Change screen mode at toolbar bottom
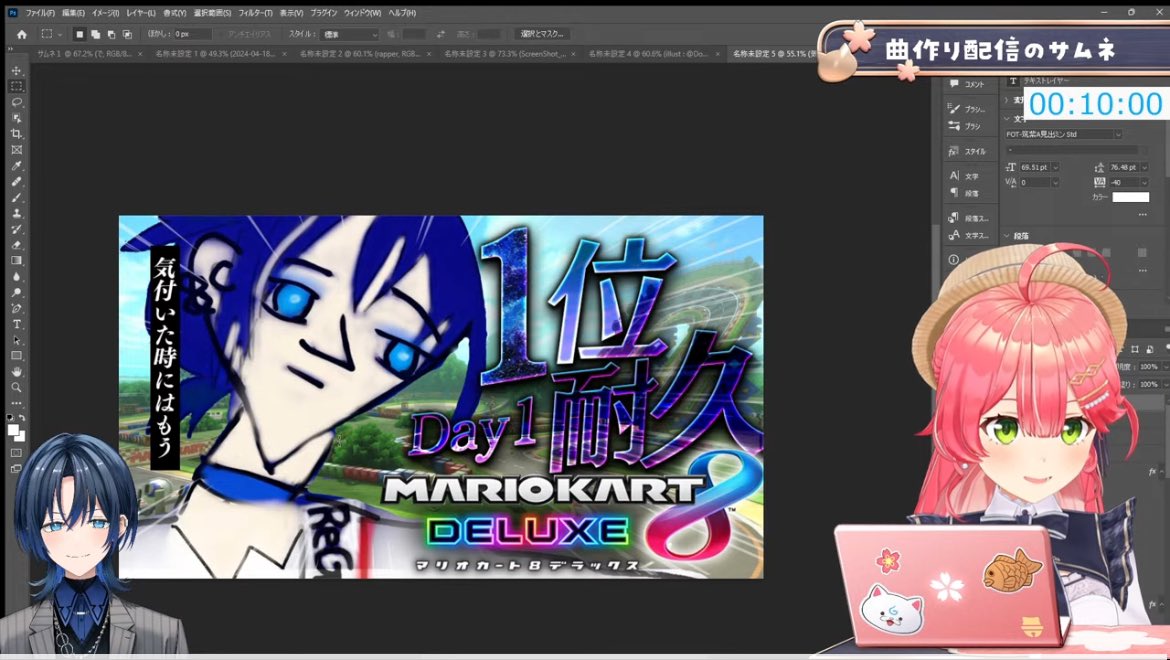The height and width of the screenshot is (660, 1170). (16, 469)
